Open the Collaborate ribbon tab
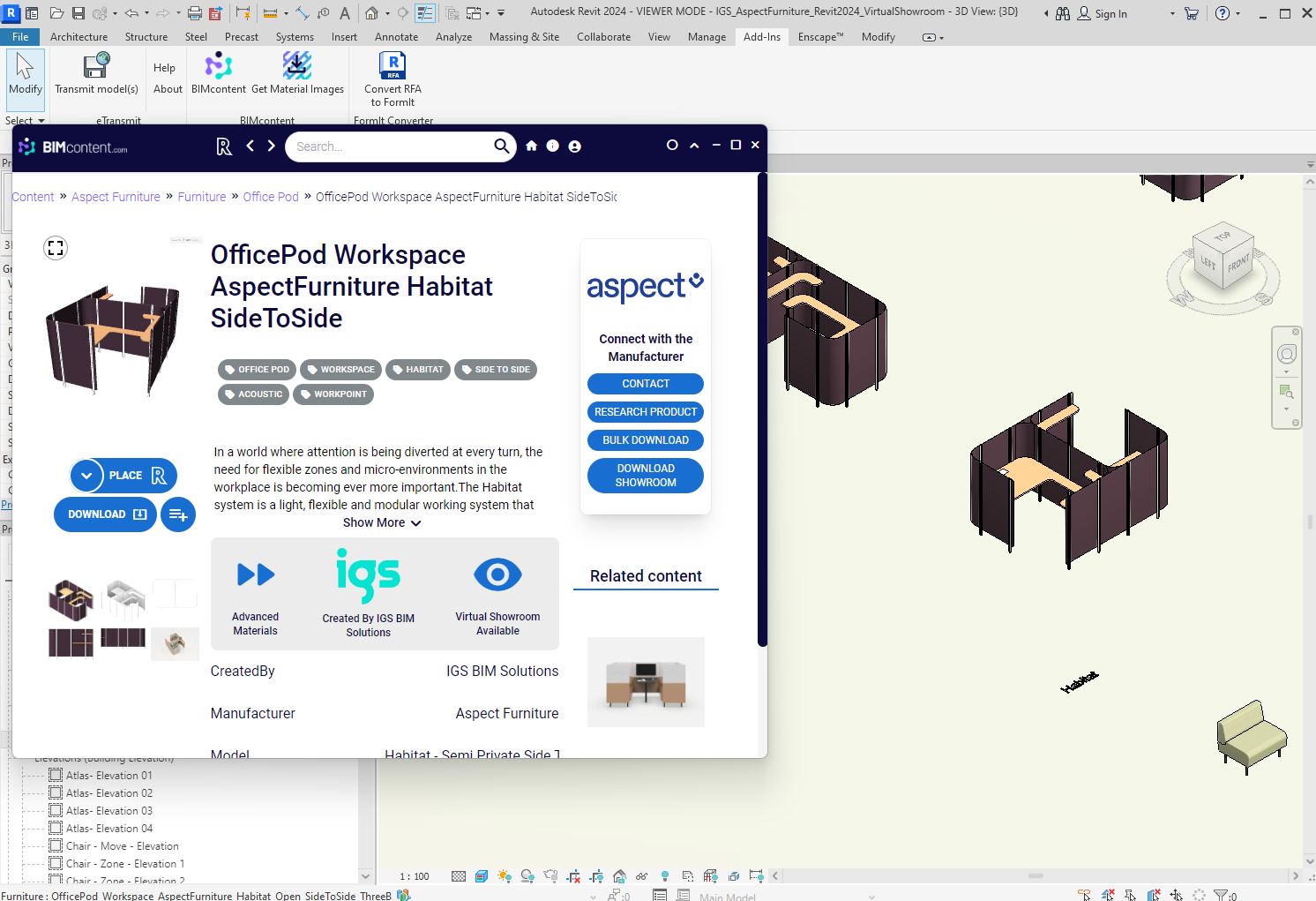This screenshot has height=901, width=1316. [x=603, y=37]
